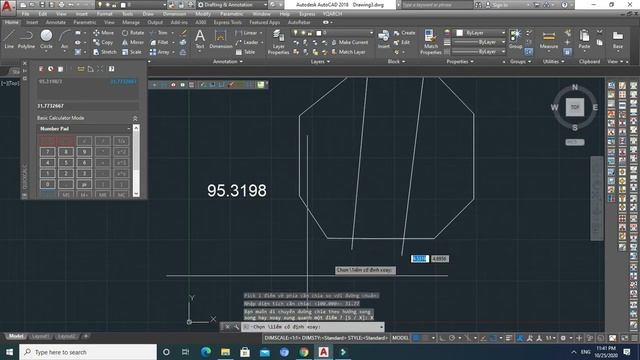This screenshot has height=360, width=640.
Task: Select the Arc tool
Action: click(x=64, y=39)
